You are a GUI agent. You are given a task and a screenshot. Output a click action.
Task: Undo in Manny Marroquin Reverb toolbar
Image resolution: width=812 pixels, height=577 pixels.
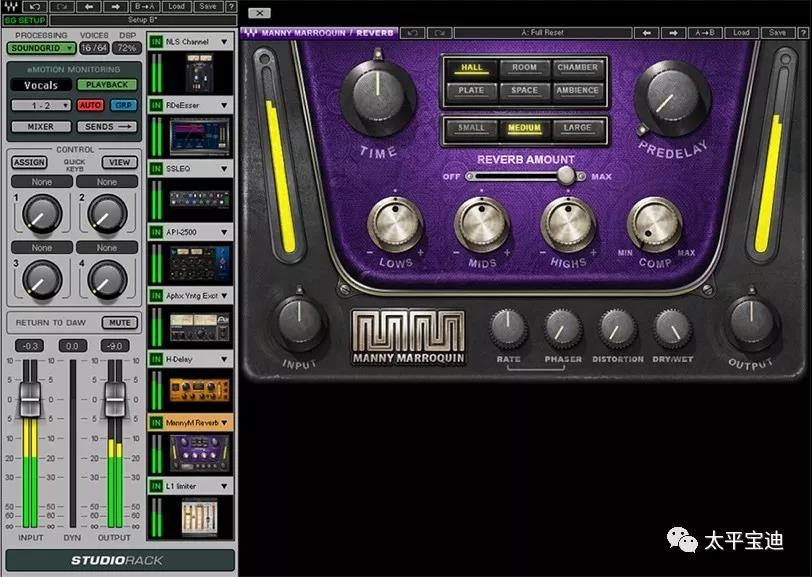point(413,33)
